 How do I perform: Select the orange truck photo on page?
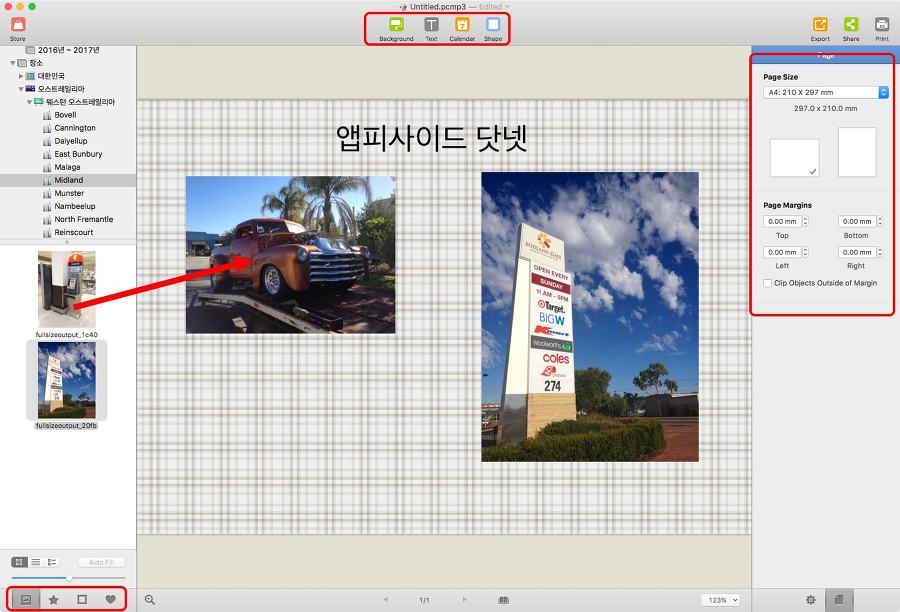290,255
